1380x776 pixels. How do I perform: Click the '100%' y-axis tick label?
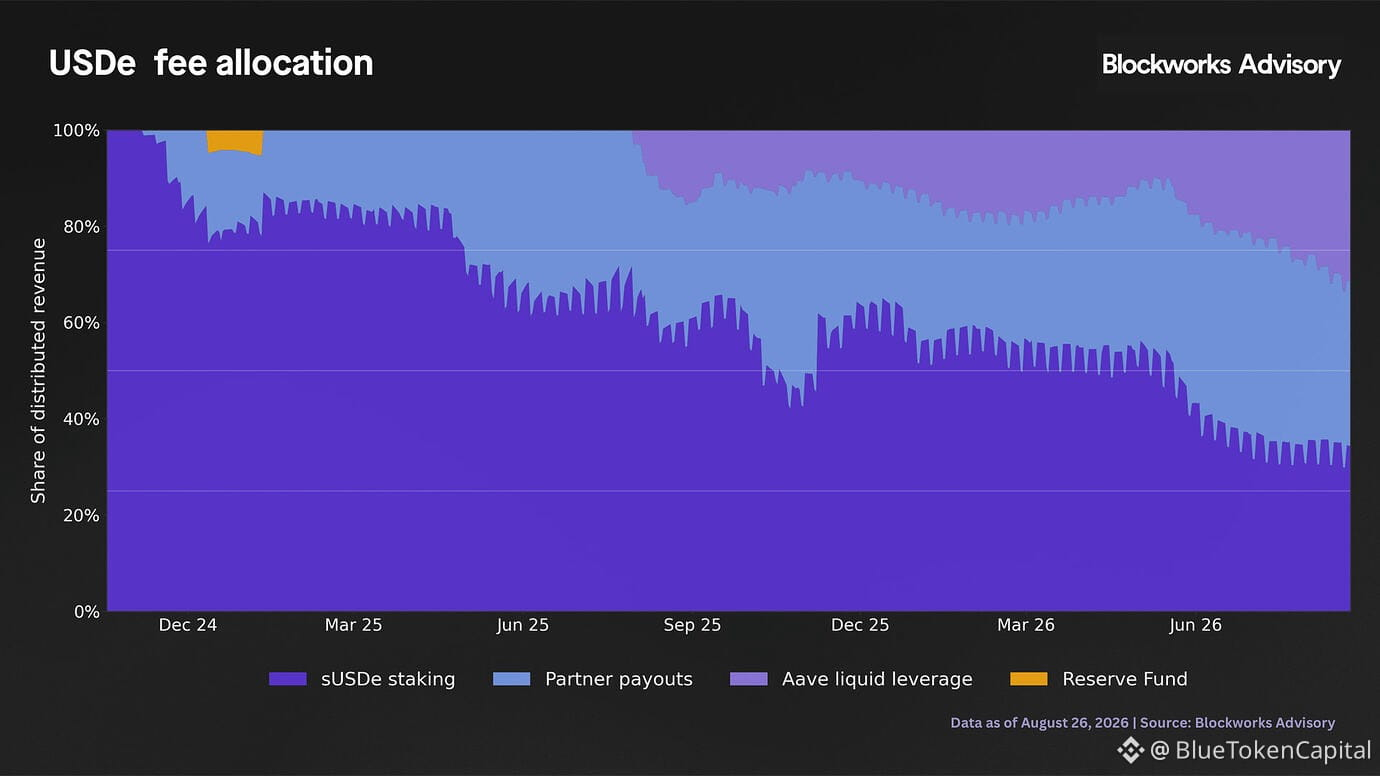click(x=76, y=131)
